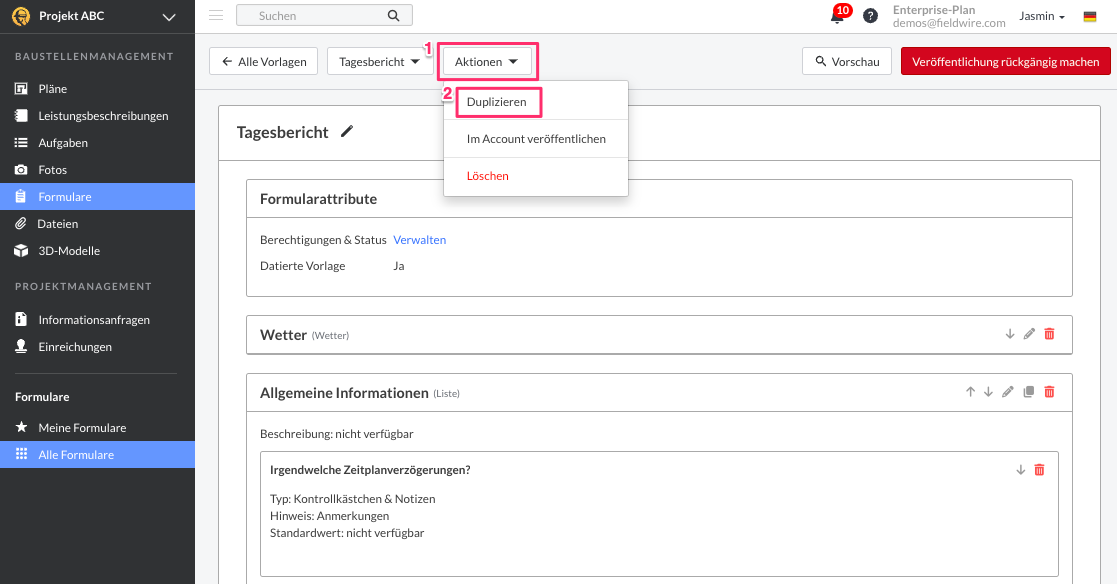Click the hamburger menu icon
1117x584 pixels.
coord(216,15)
